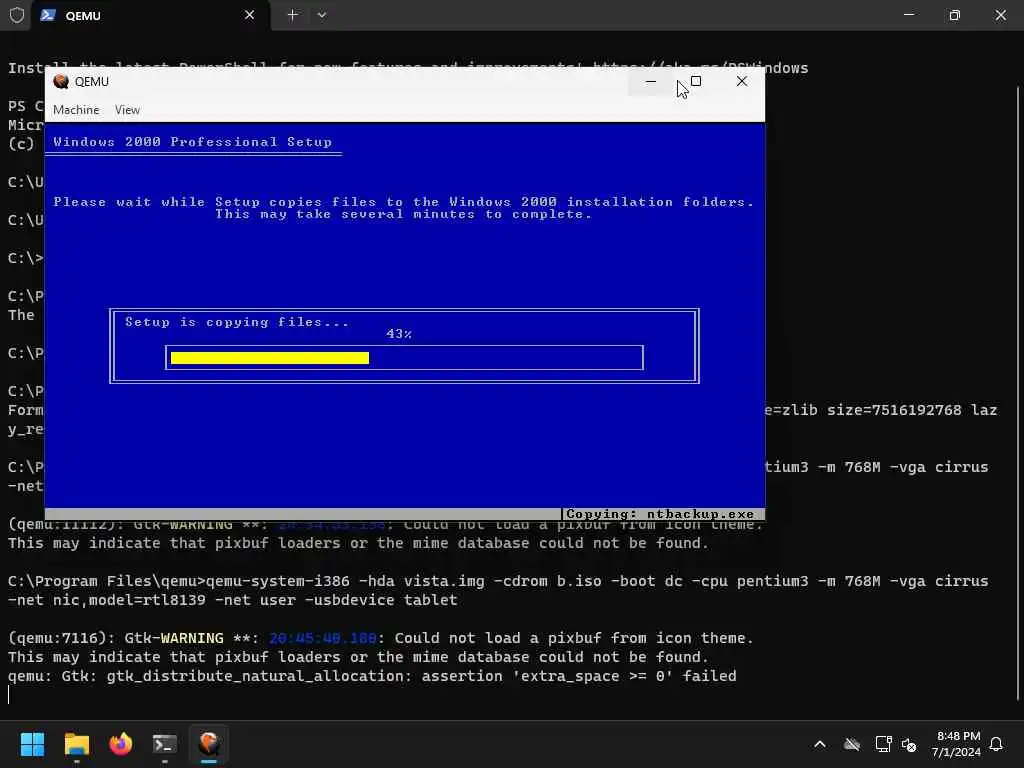Screen dimensions: 1024x768
Task: Minimize the Windows Terminal window
Action: 909,15
